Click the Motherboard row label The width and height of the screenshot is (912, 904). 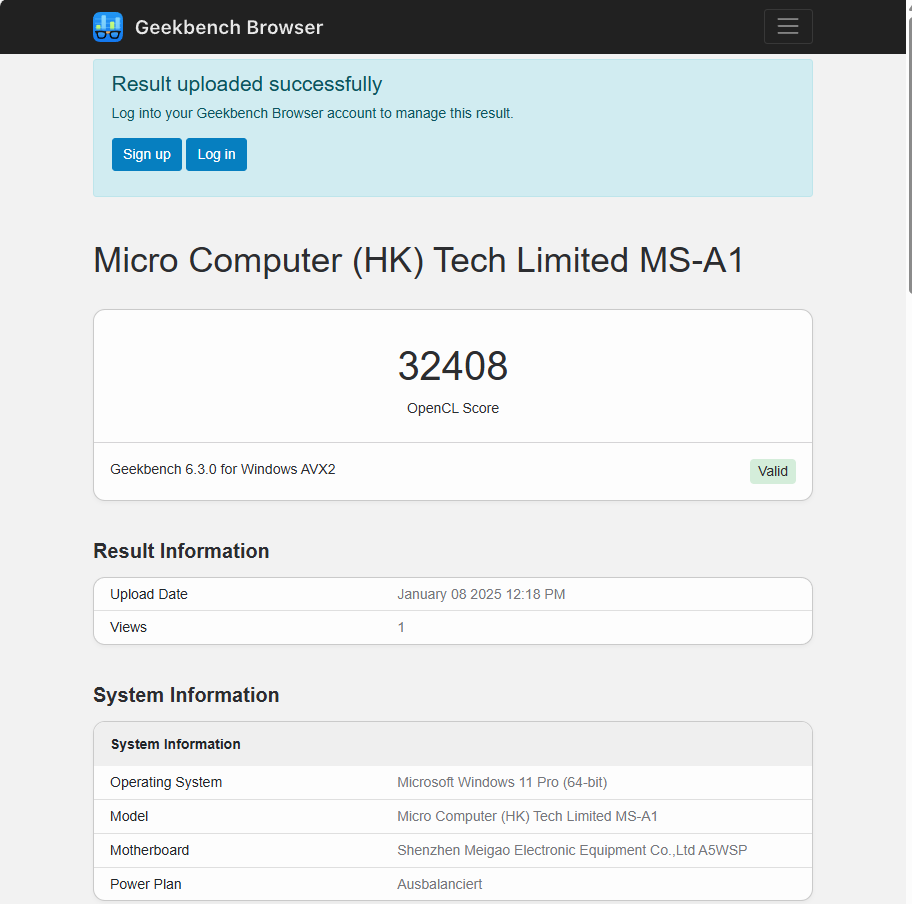pyautogui.click(x=149, y=850)
